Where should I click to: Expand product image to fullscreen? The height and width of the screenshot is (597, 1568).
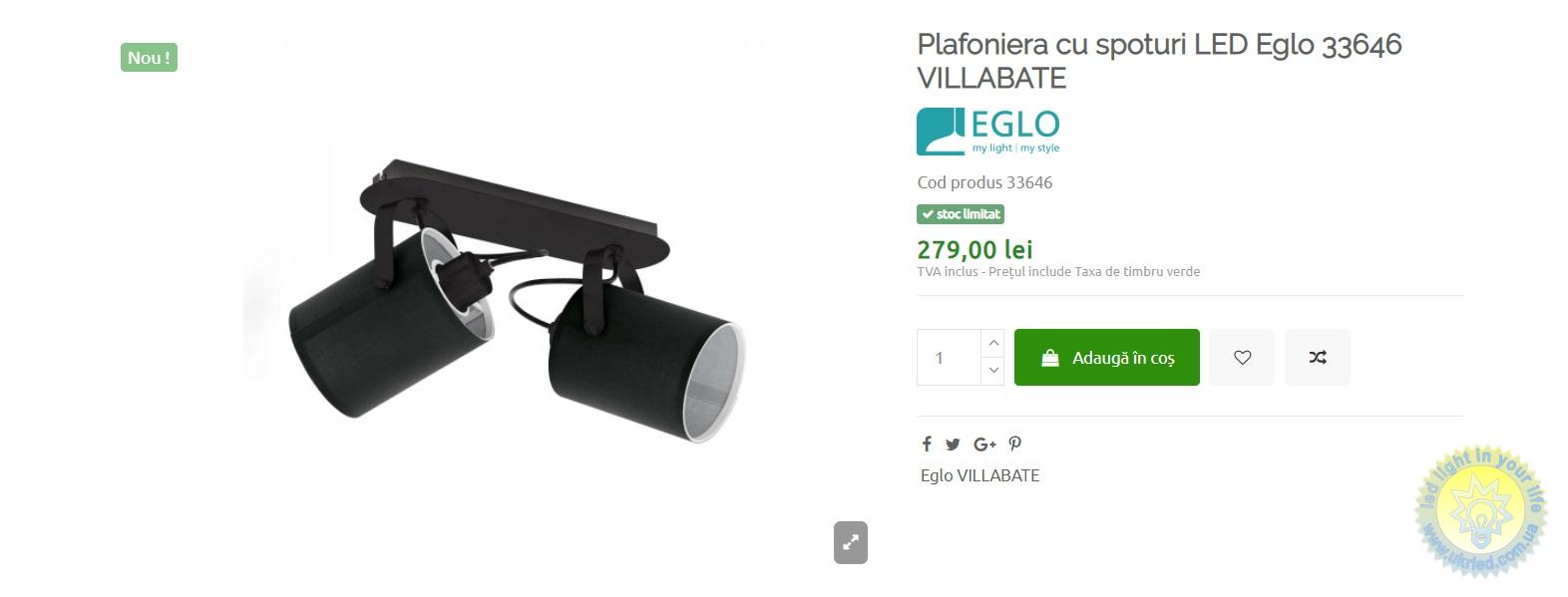coord(851,542)
